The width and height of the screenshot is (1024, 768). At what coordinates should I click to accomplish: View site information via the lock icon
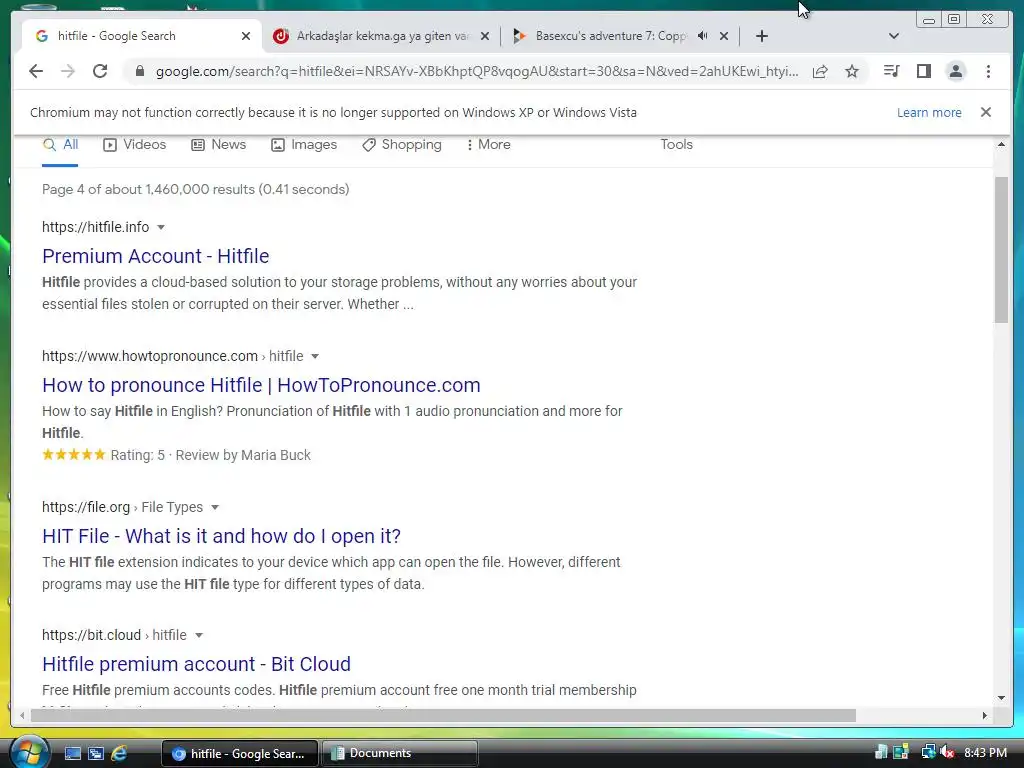140,71
